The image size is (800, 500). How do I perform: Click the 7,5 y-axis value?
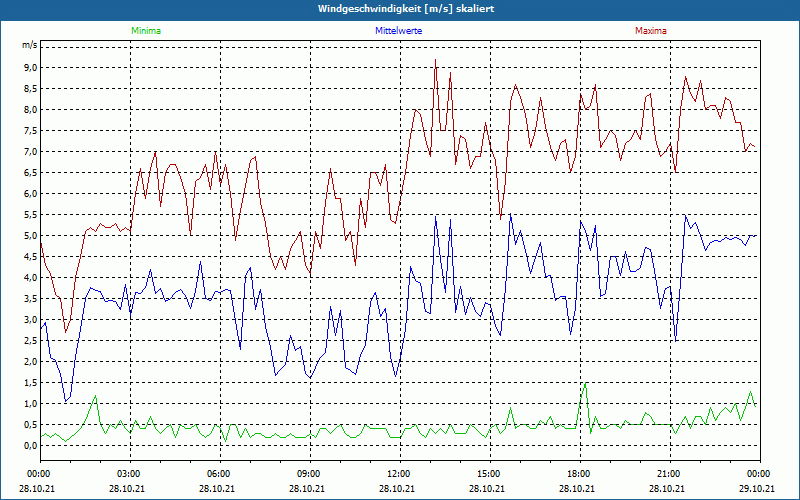[x=30, y=131]
